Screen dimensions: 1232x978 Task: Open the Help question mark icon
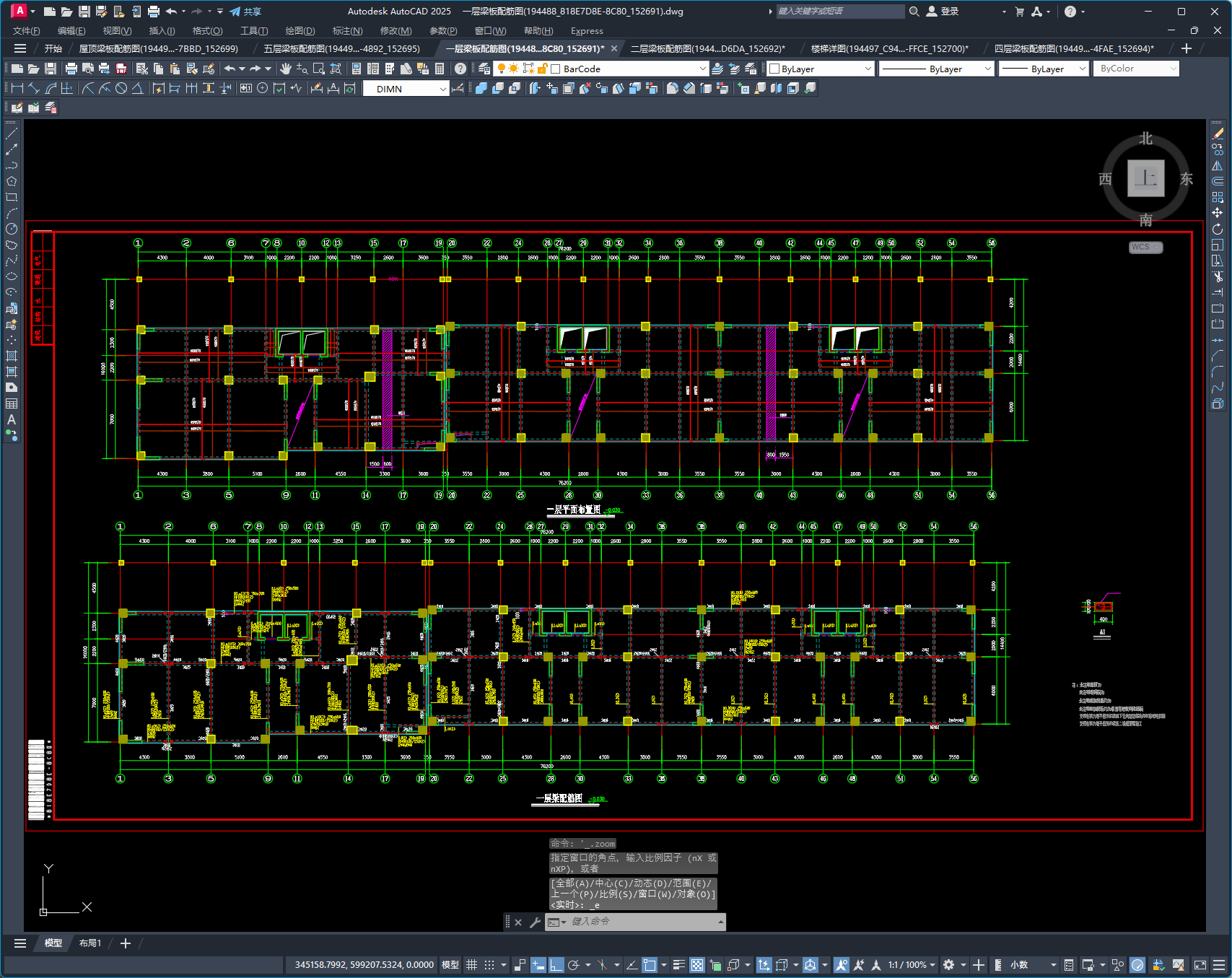460,69
